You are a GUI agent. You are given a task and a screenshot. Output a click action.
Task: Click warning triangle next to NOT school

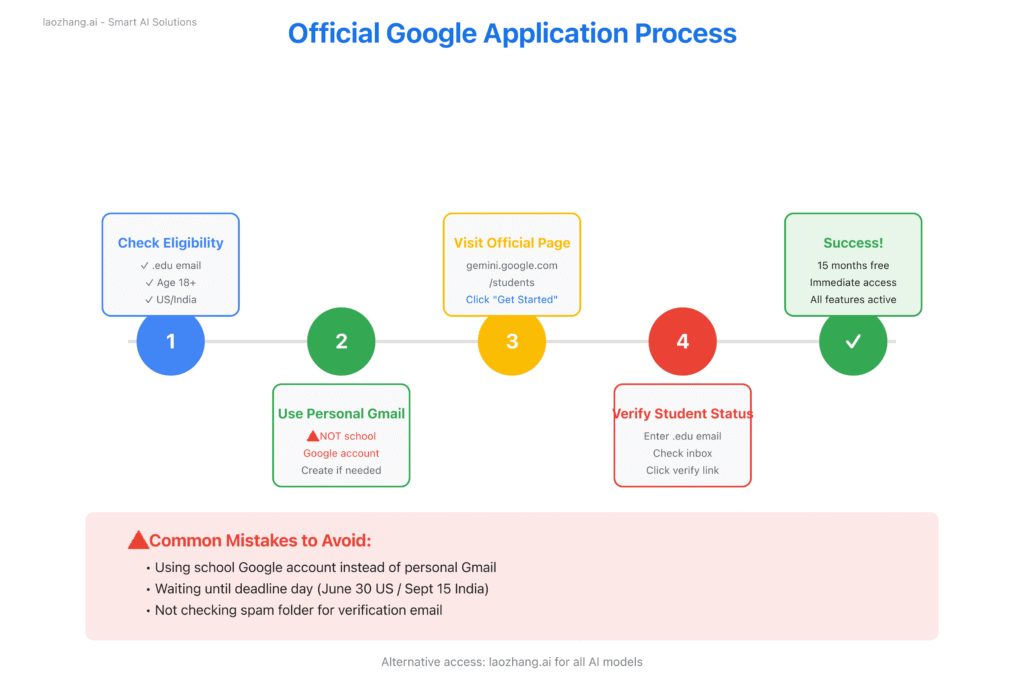[312, 436]
